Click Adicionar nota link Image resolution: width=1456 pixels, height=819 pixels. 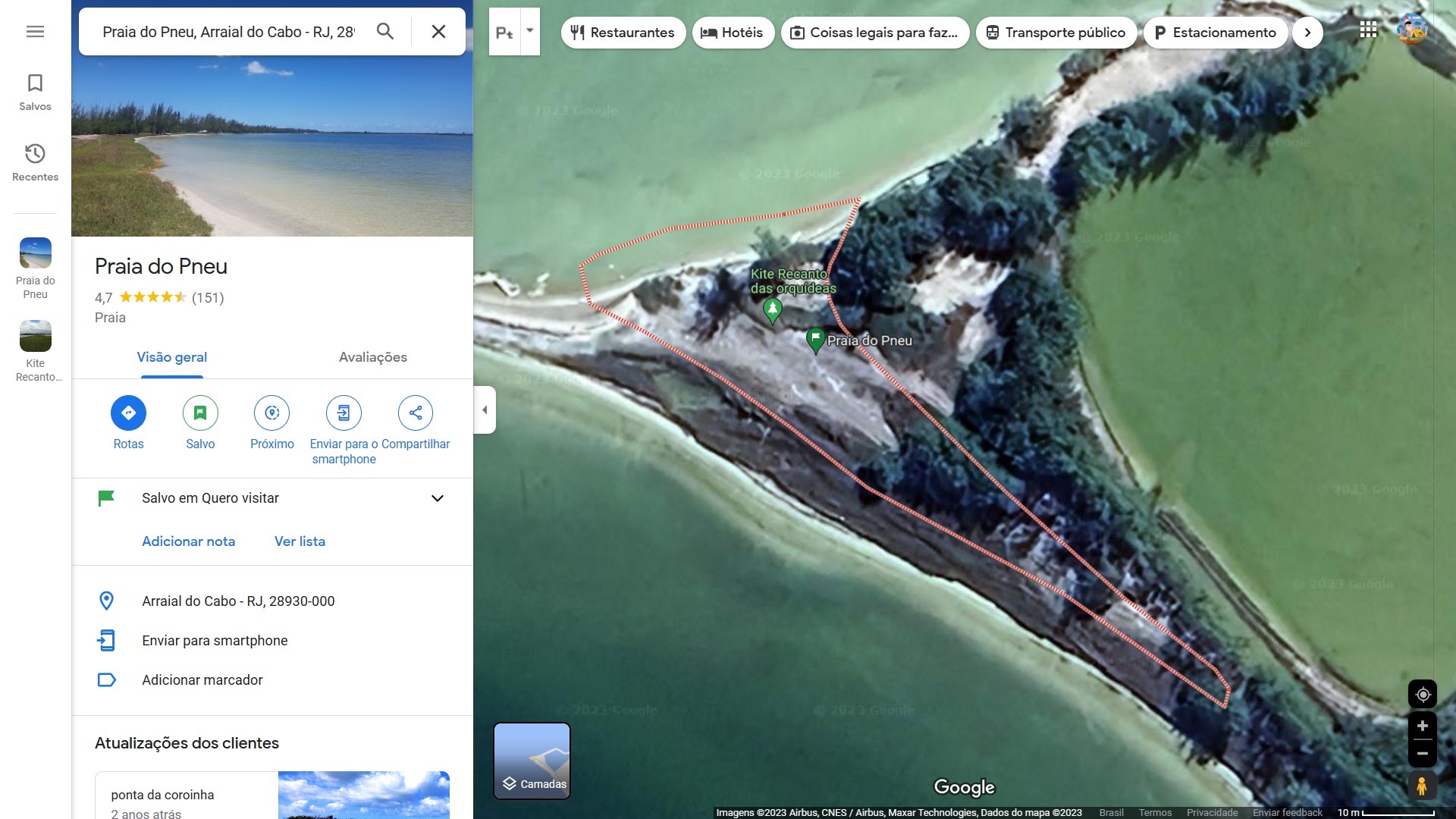(189, 541)
